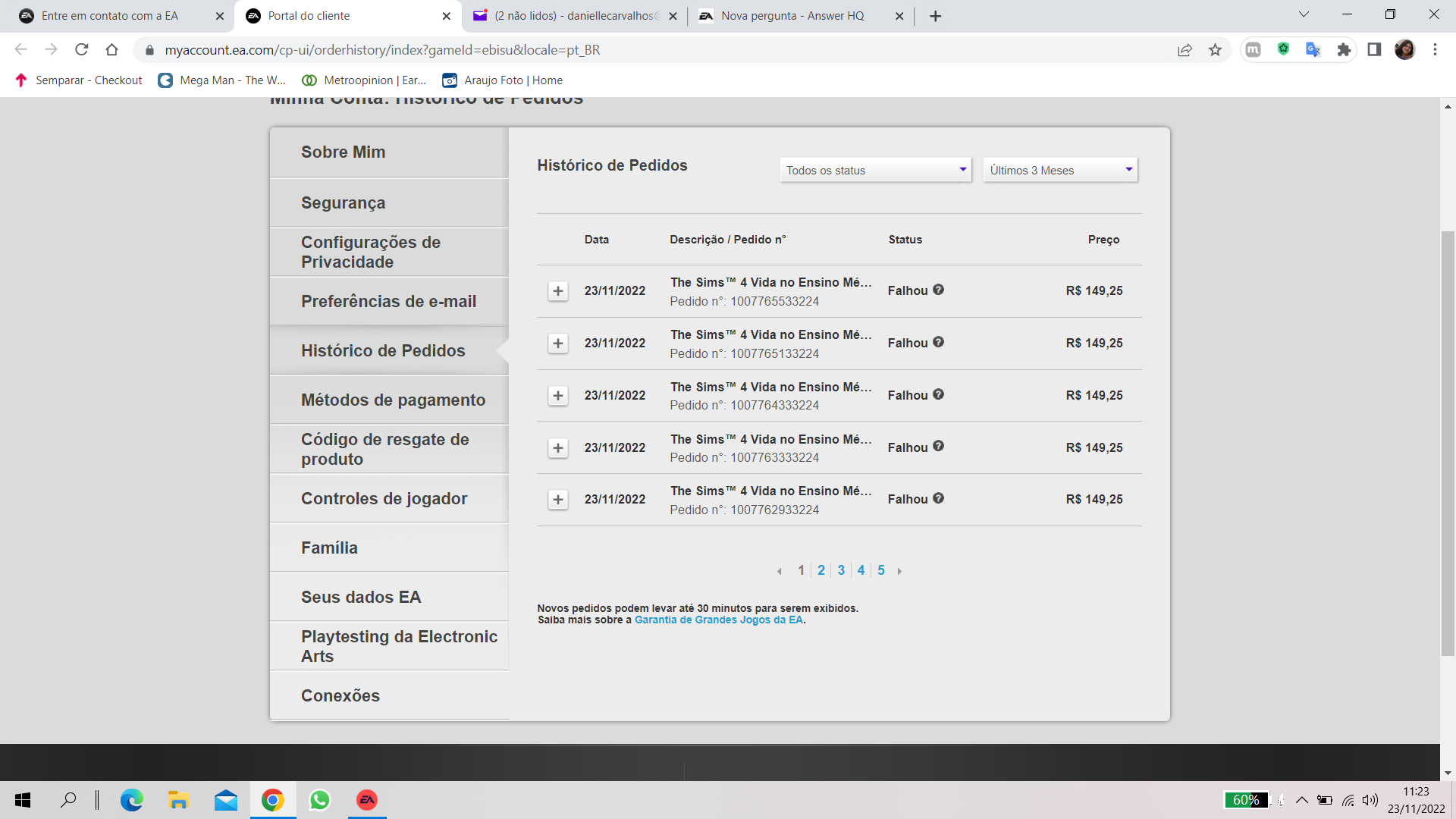
Task: Open the 'Últimos 3 Meses' dropdown
Action: [x=1060, y=170]
